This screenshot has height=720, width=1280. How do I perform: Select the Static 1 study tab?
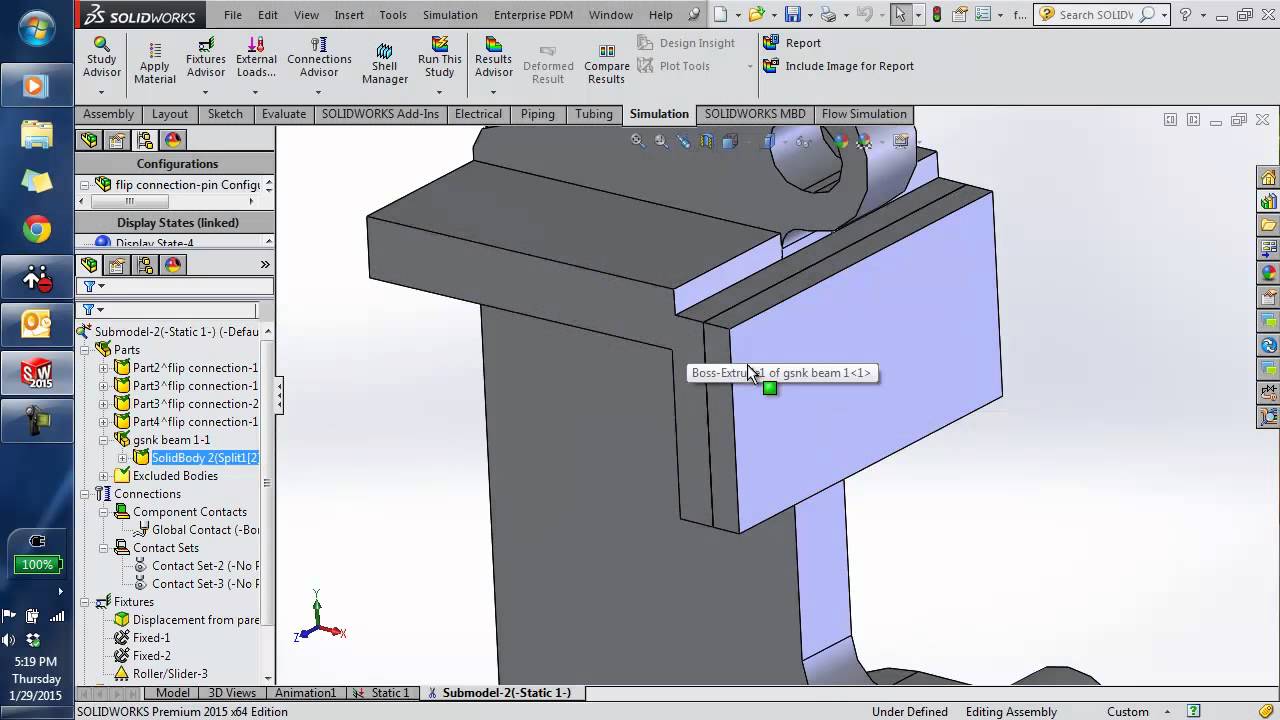(382, 693)
